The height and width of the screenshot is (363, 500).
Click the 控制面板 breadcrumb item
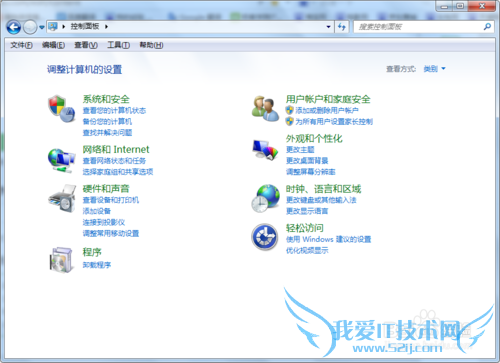[85, 26]
